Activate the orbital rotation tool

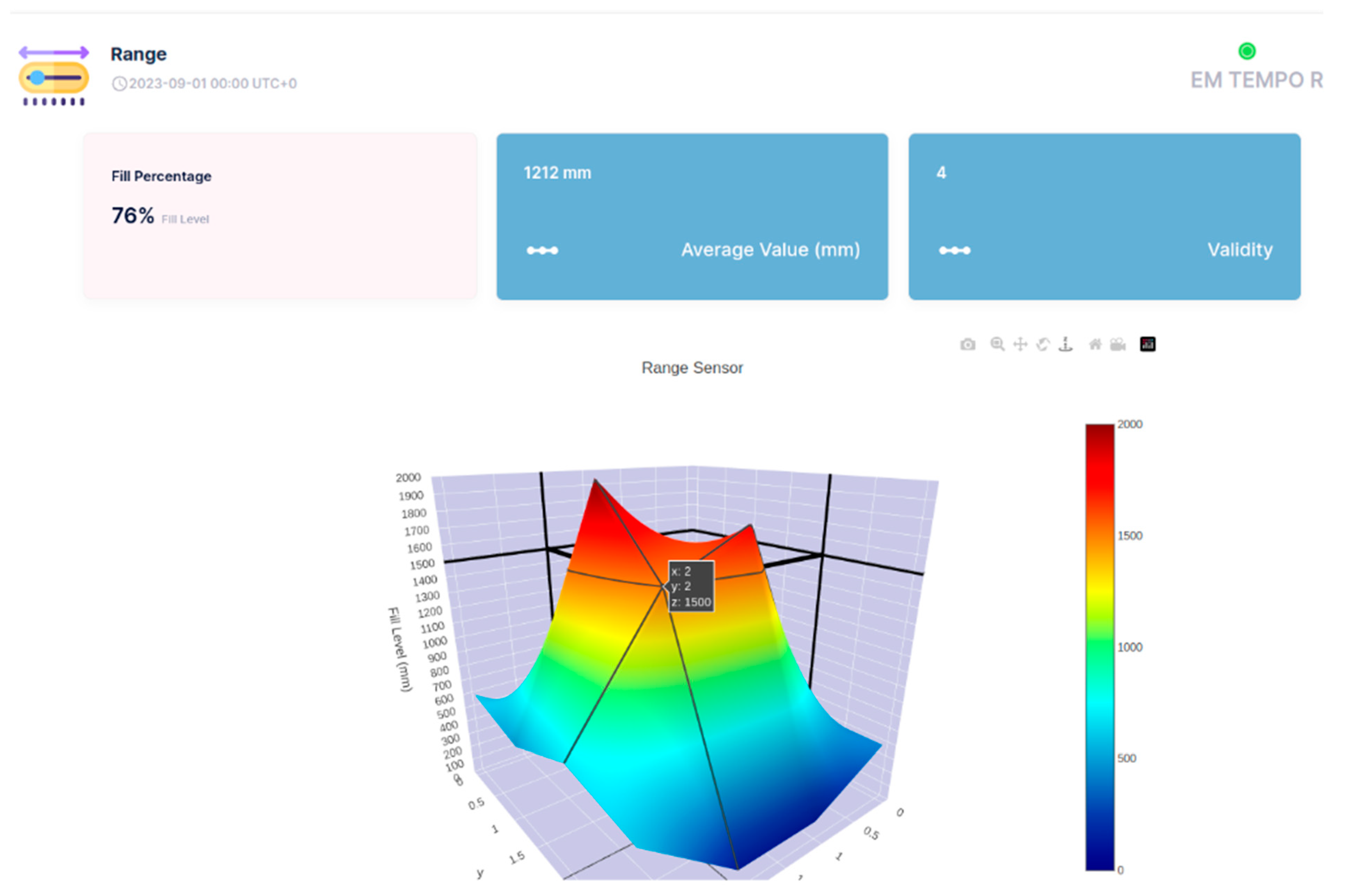coord(1043,344)
